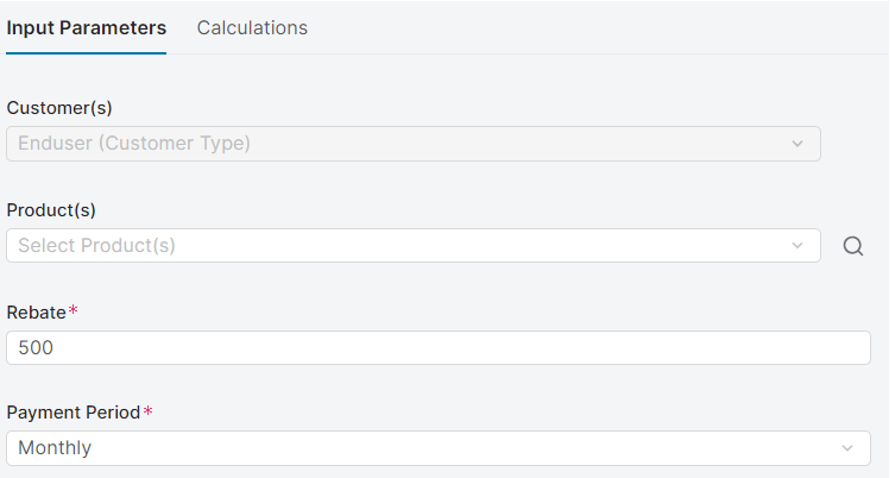Open the Product(s) dropdown arrow
The height and width of the screenshot is (478, 890).
pyautogui.click(x=797, y=246)
